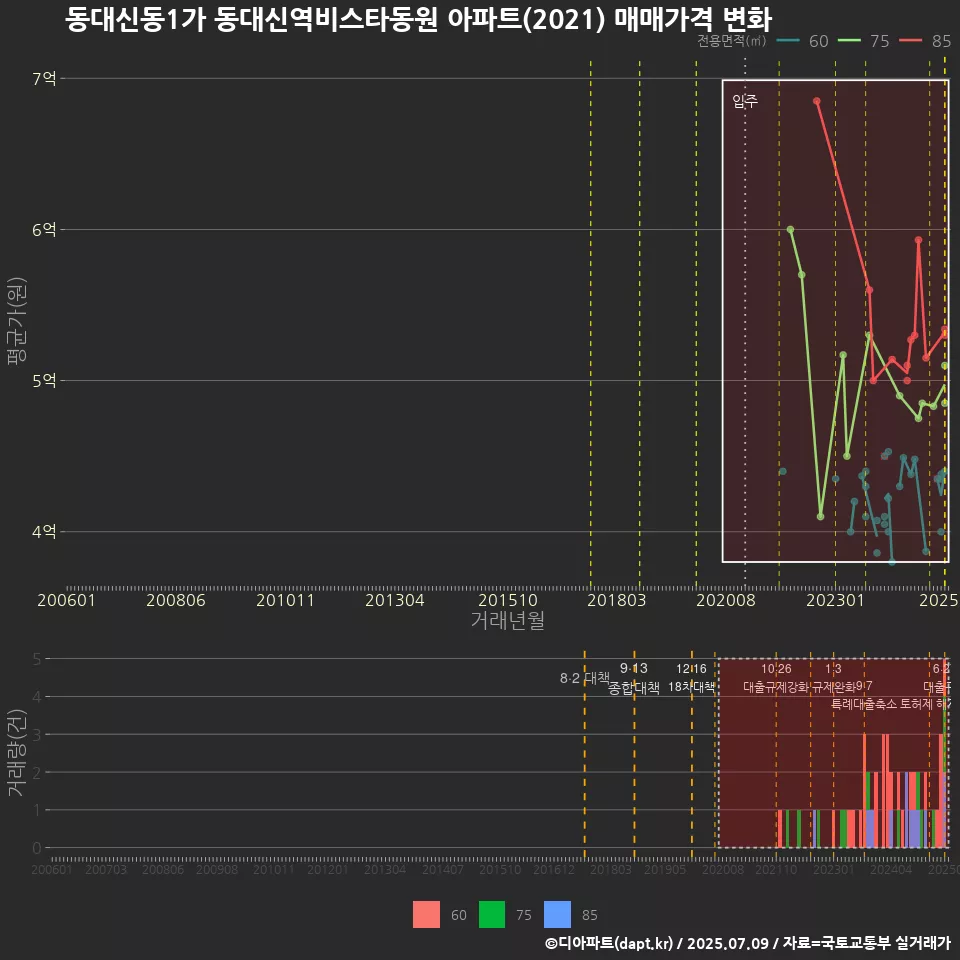The width and height of the screenshot is (960, 960).
Task: Click the '201803' label on the price chart
Action: (617, 600)
